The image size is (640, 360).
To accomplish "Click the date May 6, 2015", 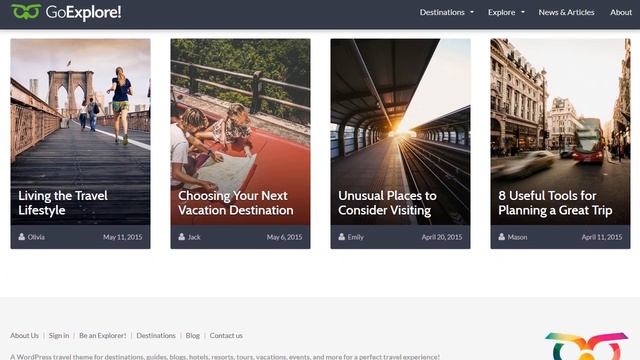I will pos(284,237).
